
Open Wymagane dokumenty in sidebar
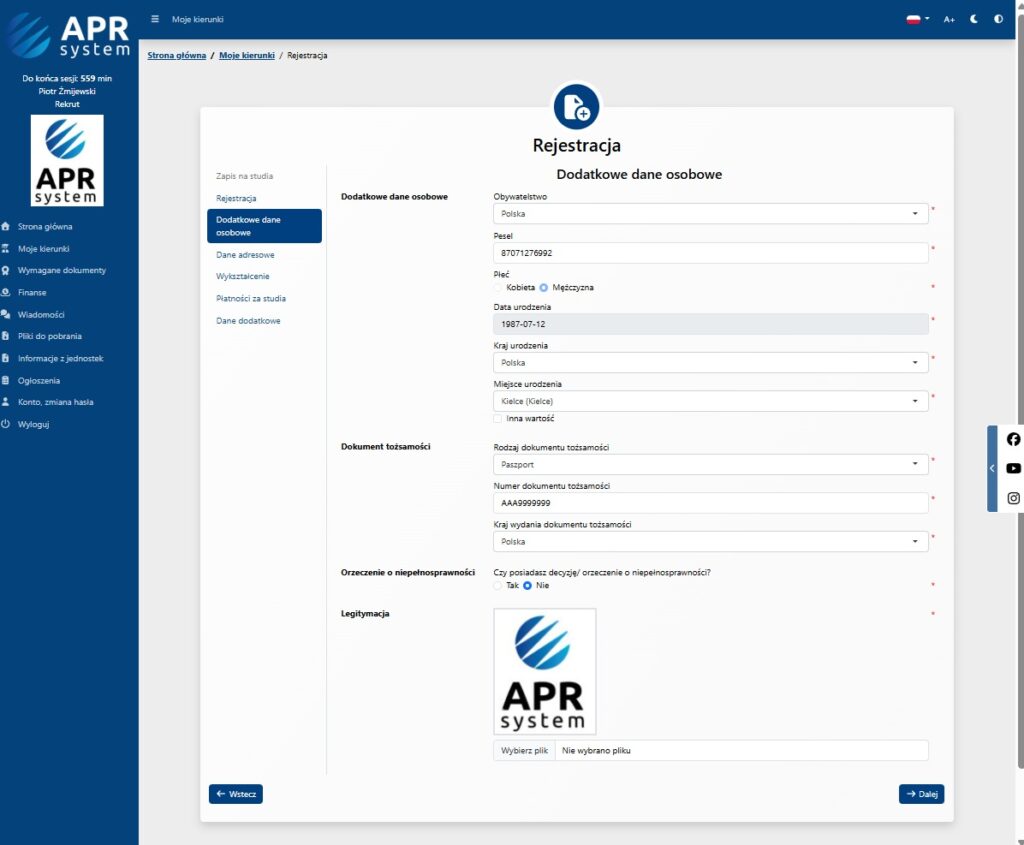coord(61,270)
